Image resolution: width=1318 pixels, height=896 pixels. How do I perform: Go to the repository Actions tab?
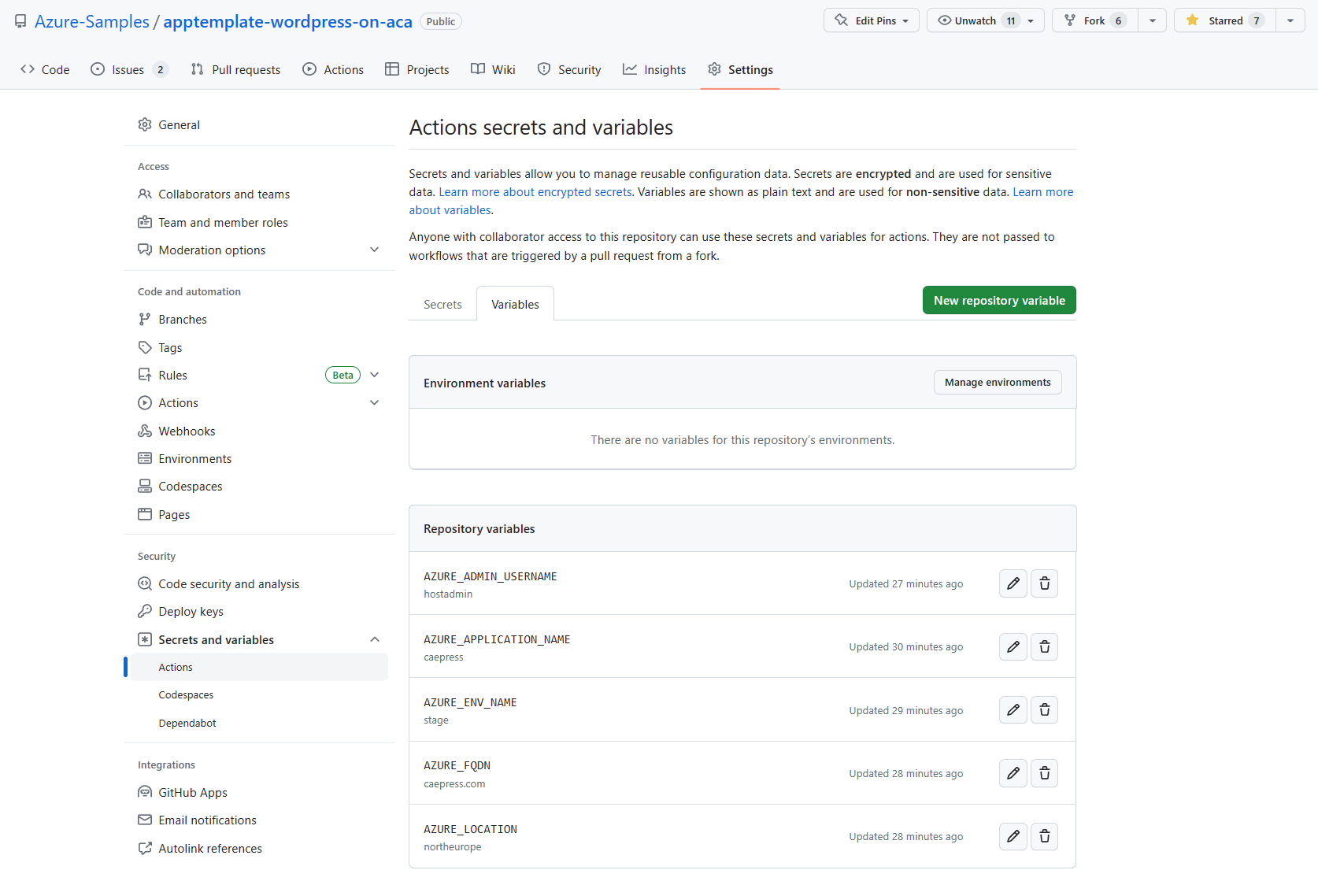pos(333,69)
